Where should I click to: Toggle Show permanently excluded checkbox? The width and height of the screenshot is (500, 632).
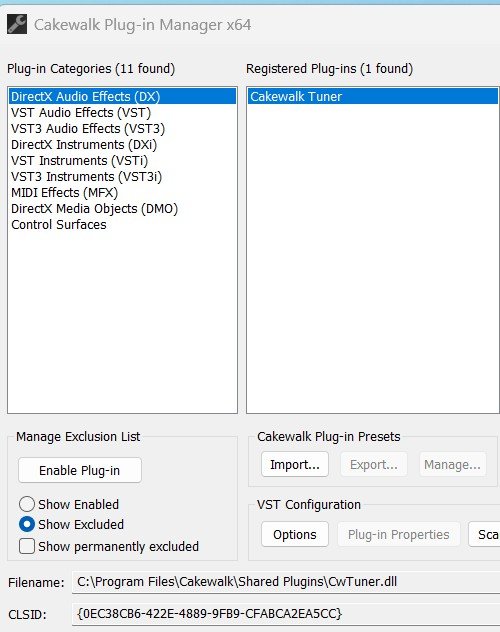[27, 547]
